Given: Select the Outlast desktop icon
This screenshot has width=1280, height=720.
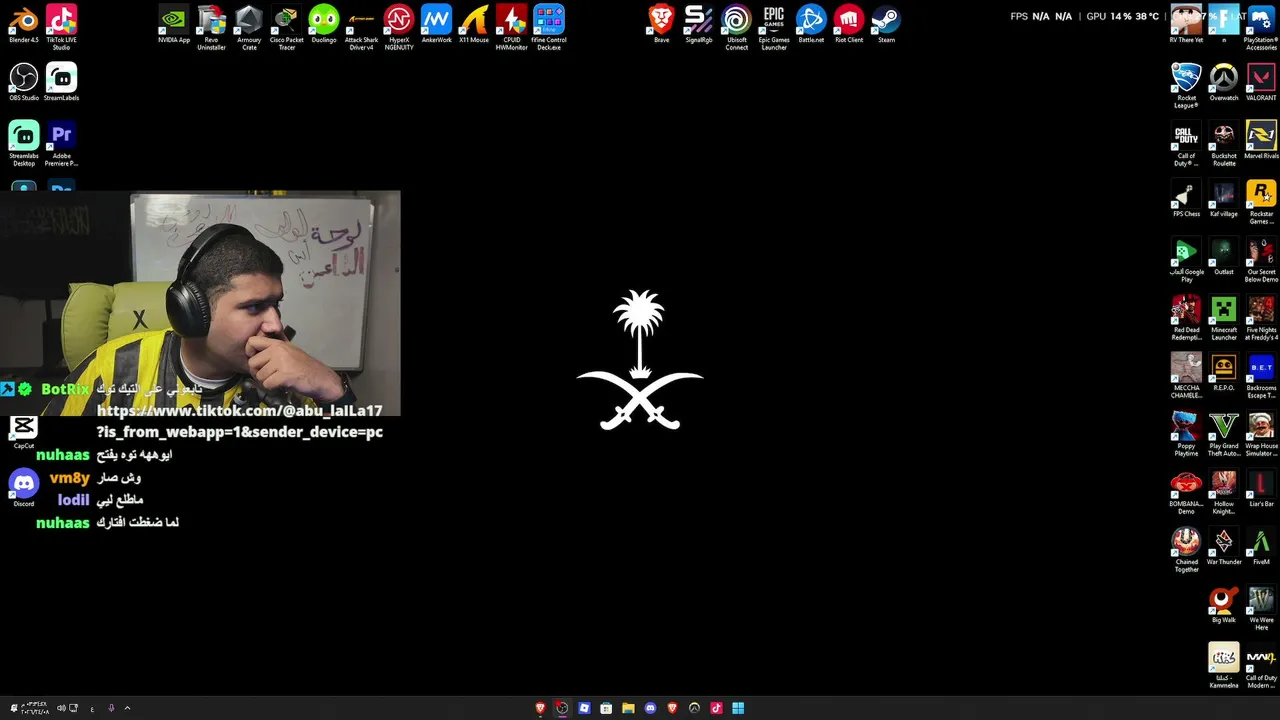Looking at the screenshot, I should [1224, 256].
